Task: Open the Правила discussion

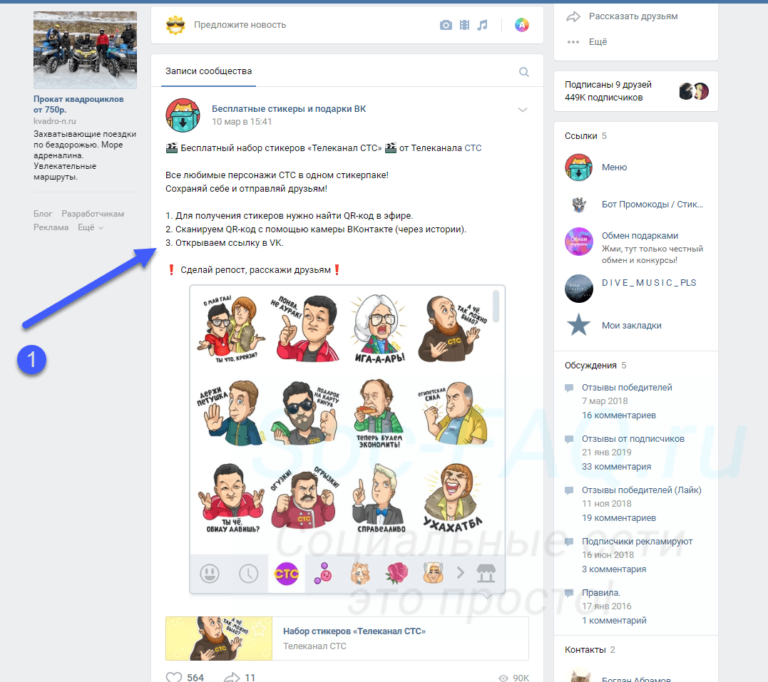Action: point(601,592)
